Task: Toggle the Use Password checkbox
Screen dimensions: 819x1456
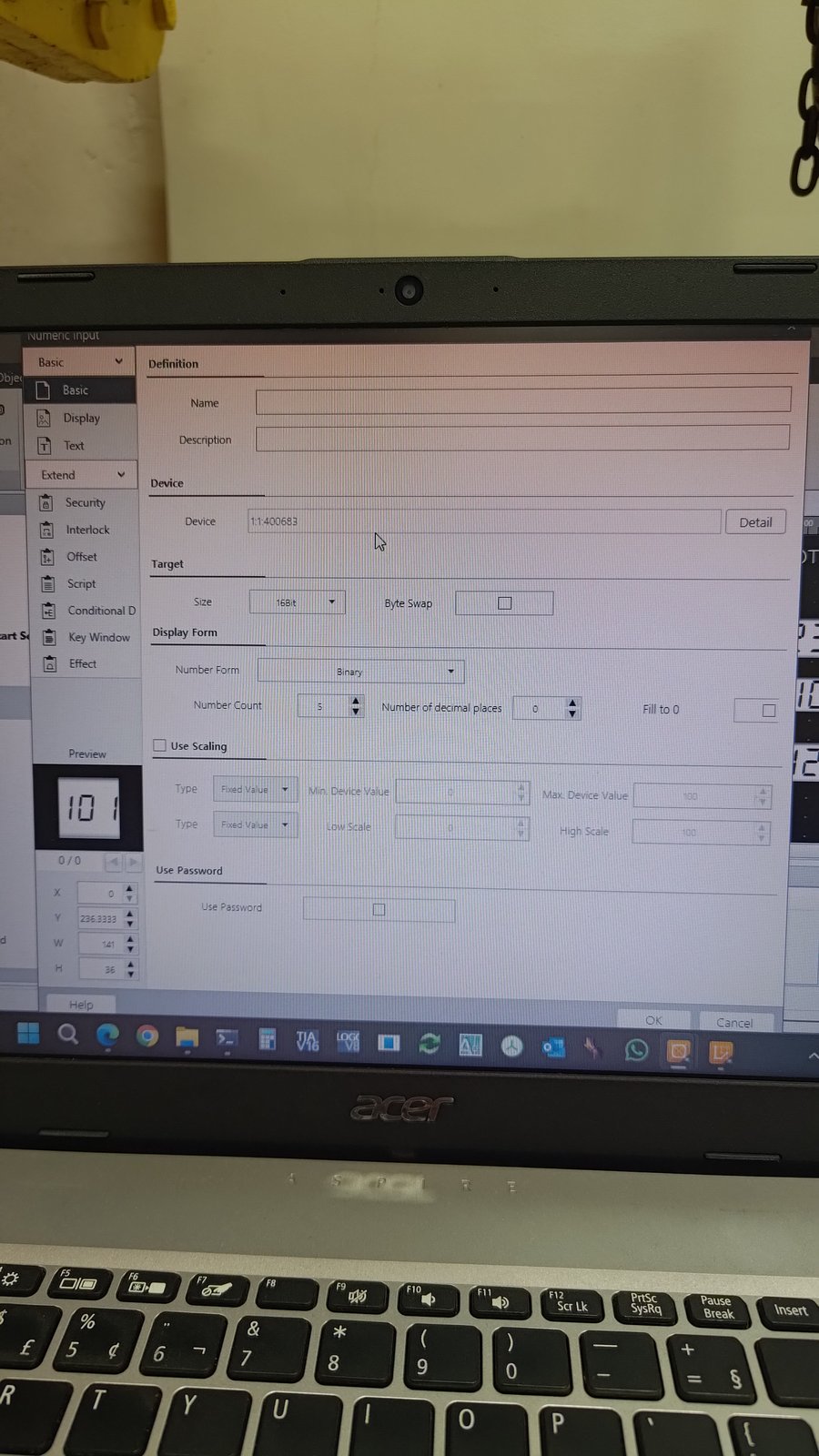Action: coord(379,909)
